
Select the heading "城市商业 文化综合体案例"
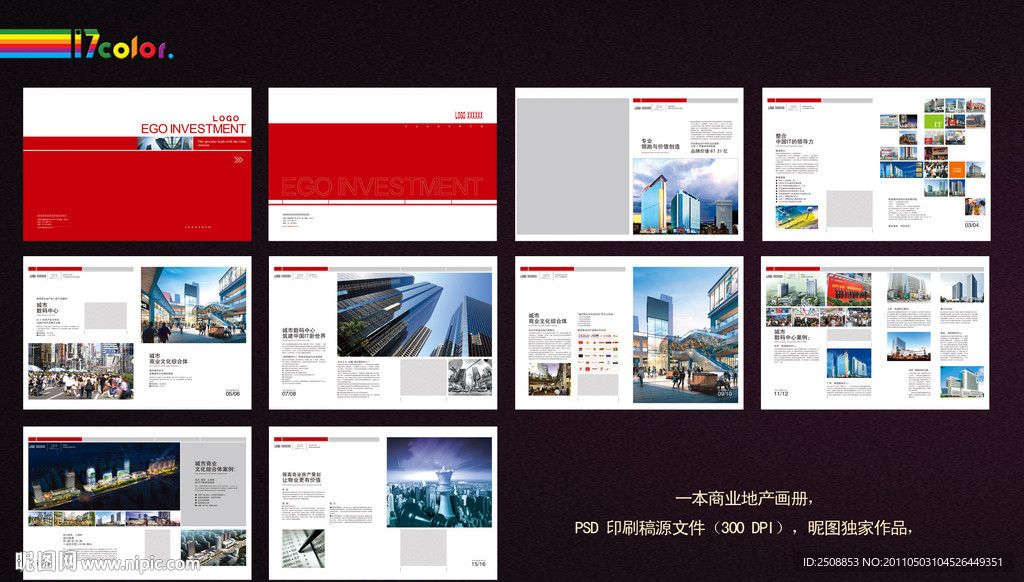click(214, 466)
